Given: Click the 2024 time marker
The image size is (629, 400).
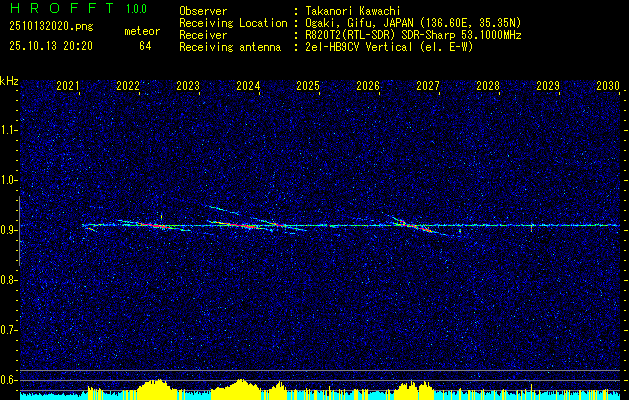Looking at the screenshot, I should click(x=248, y=86).
